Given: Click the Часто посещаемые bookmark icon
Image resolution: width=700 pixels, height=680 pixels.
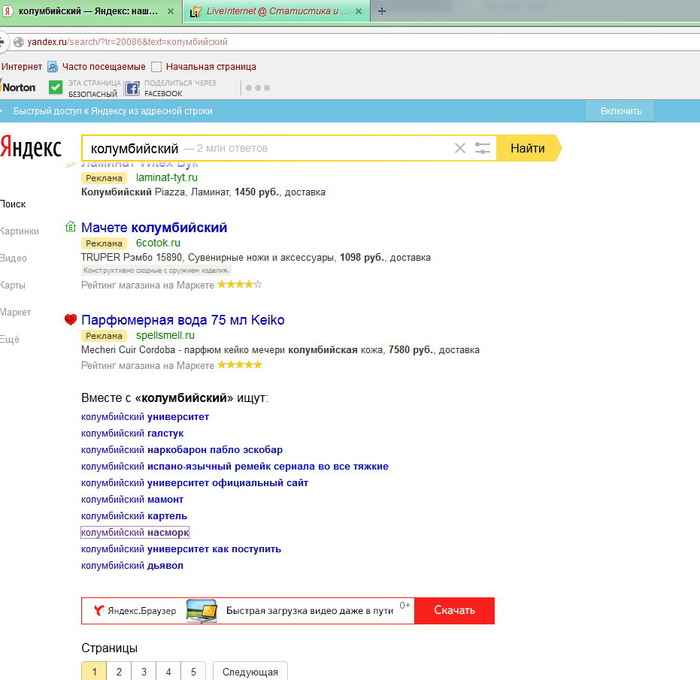Looking at the screenshot, I should pyautogui.click(x=52, y=67).
